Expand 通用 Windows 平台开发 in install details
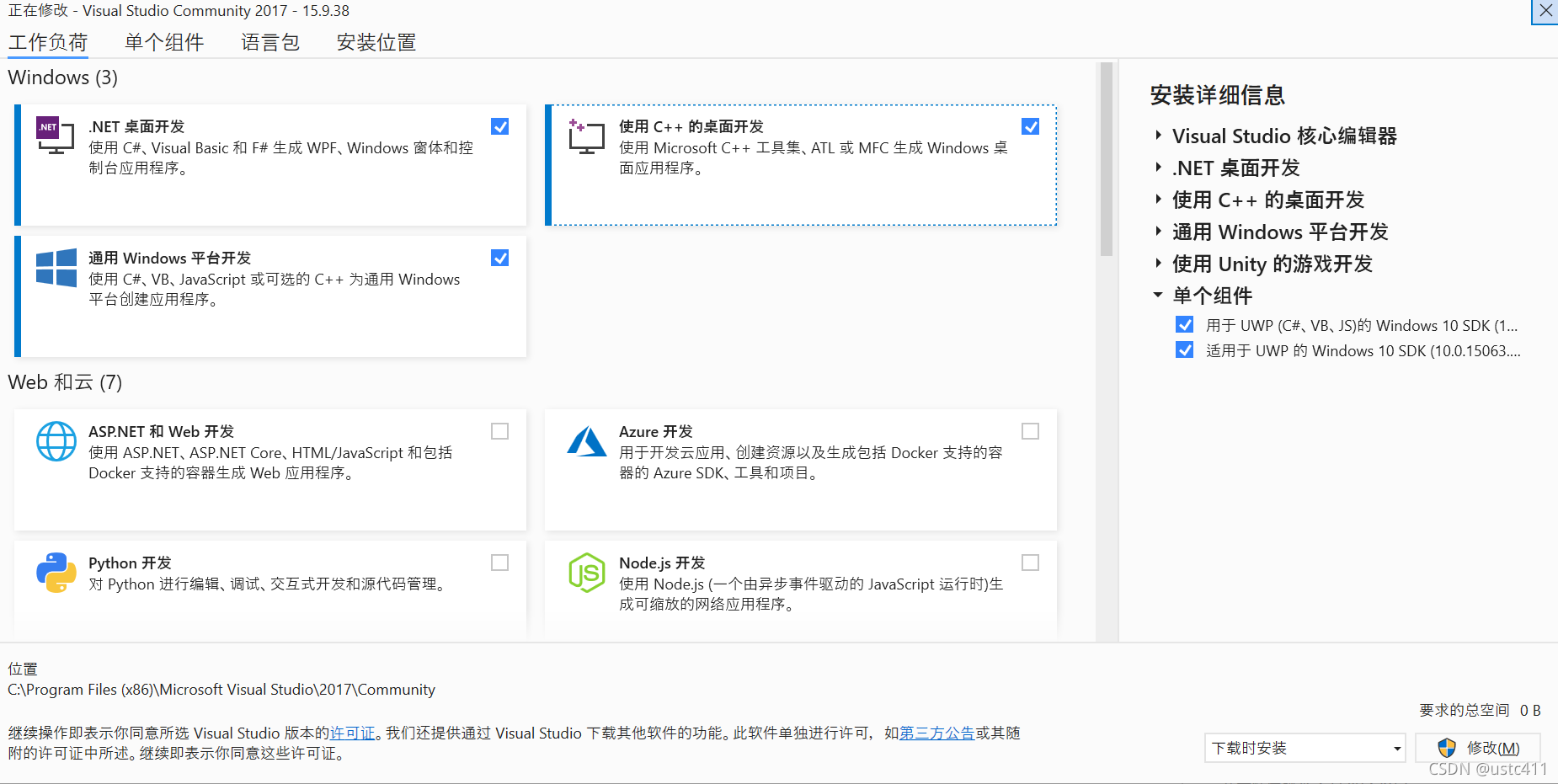The width and height of the screenshot is (1558, 784). click(x=1159, y=231)
